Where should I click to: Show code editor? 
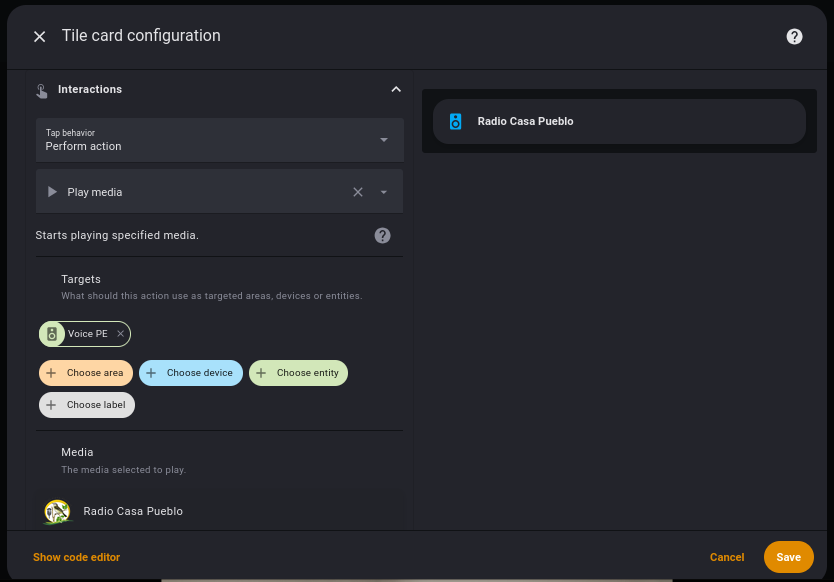pos(77,557)
